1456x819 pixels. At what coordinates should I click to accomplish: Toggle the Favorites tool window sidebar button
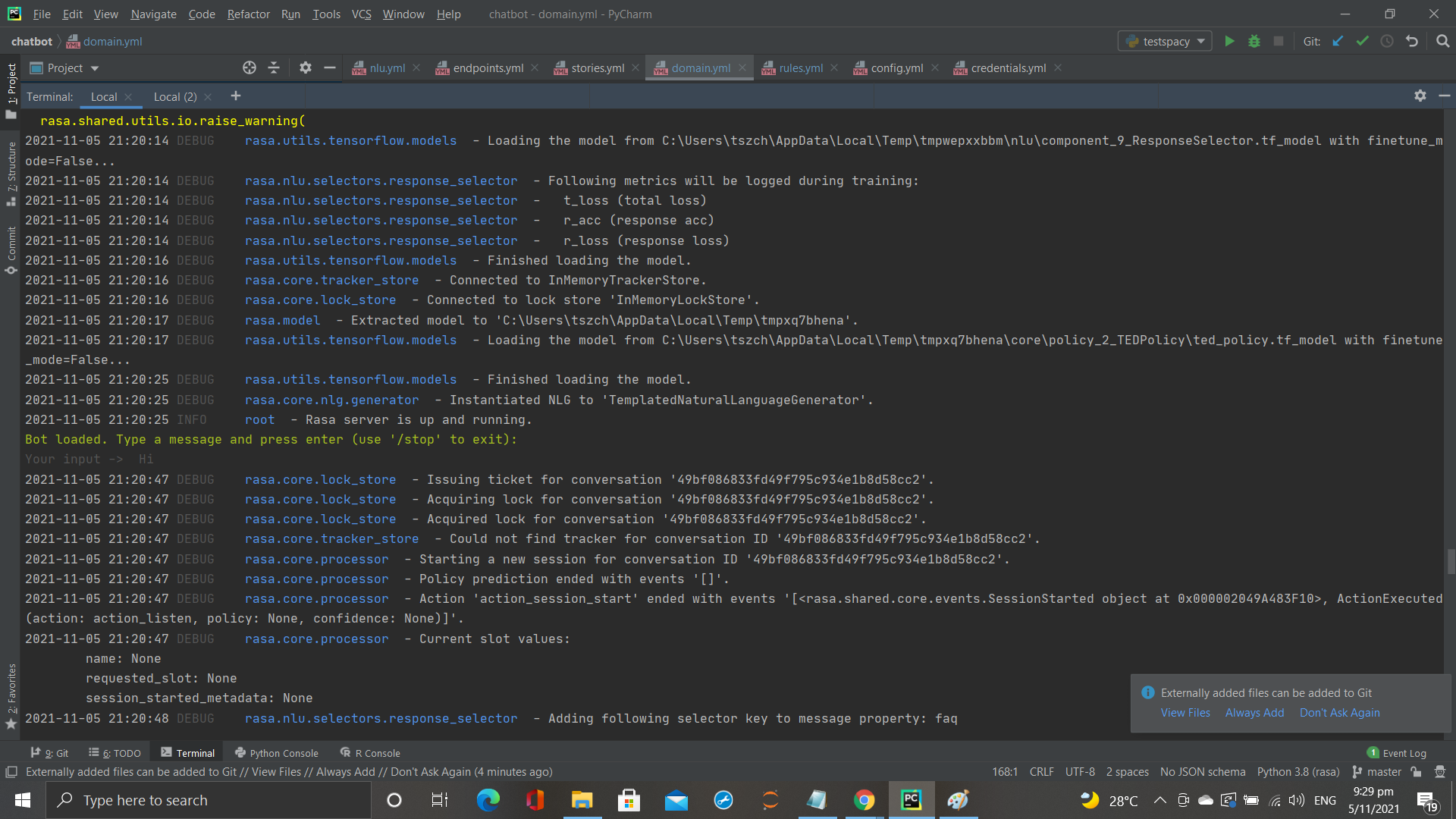coord(11,690)
